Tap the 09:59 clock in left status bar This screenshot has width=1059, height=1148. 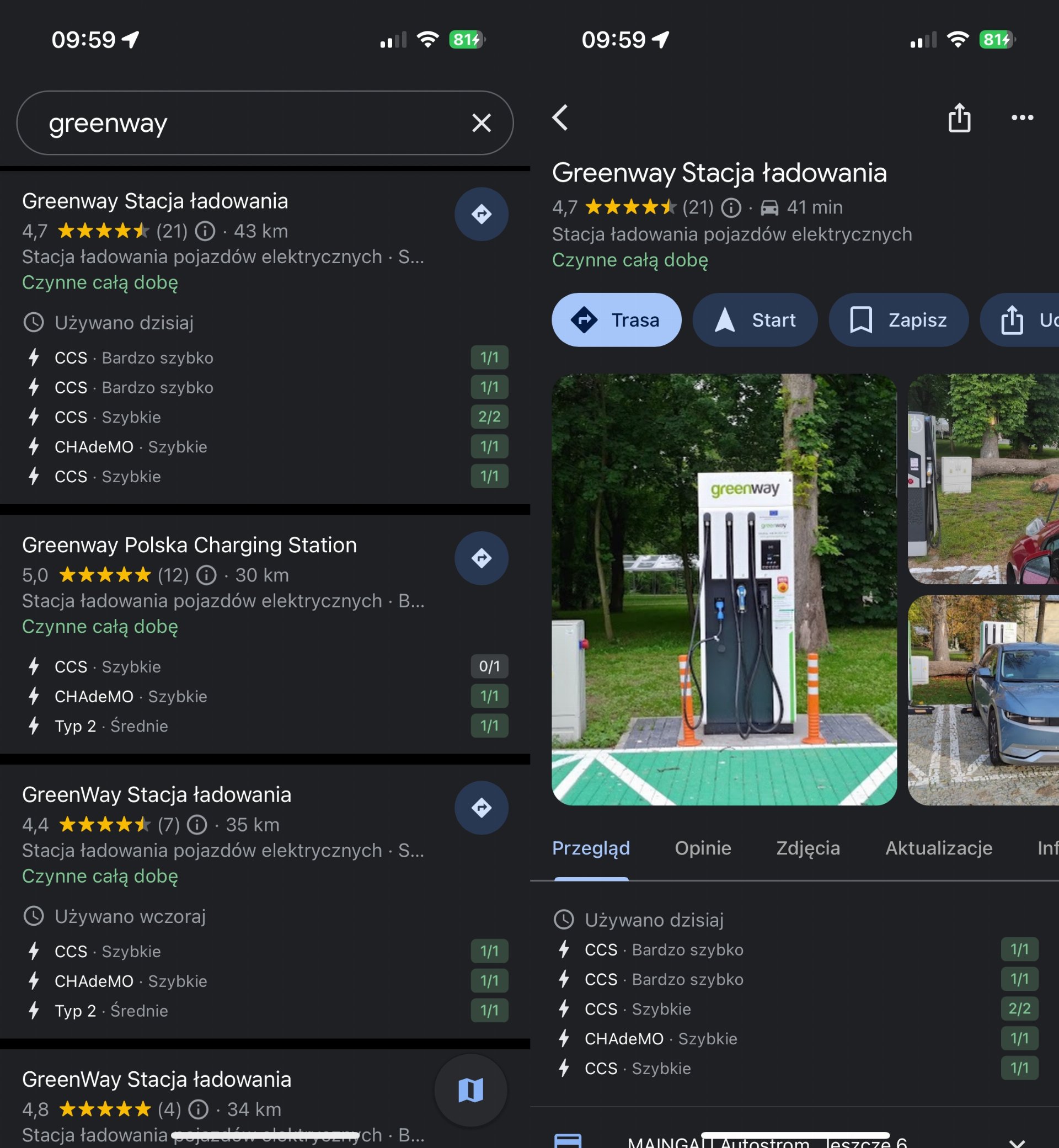click(84, 40)
